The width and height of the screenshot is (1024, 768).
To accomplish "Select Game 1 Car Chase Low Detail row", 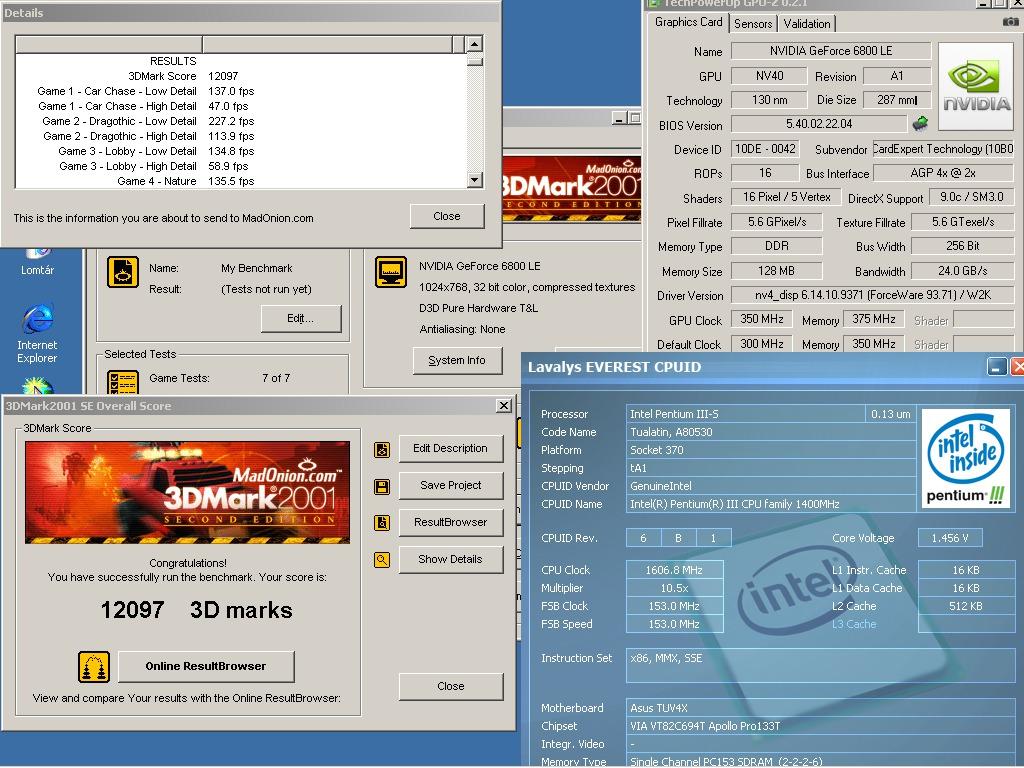I will click(242, 91).
